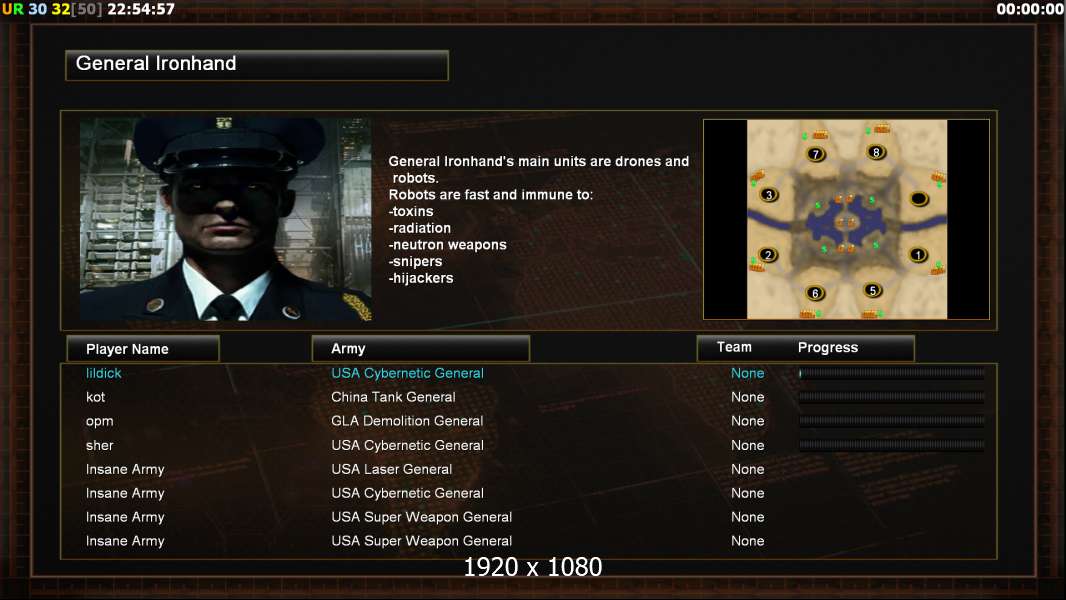
Task: Click the Team column header
Action: click(734, 347)
